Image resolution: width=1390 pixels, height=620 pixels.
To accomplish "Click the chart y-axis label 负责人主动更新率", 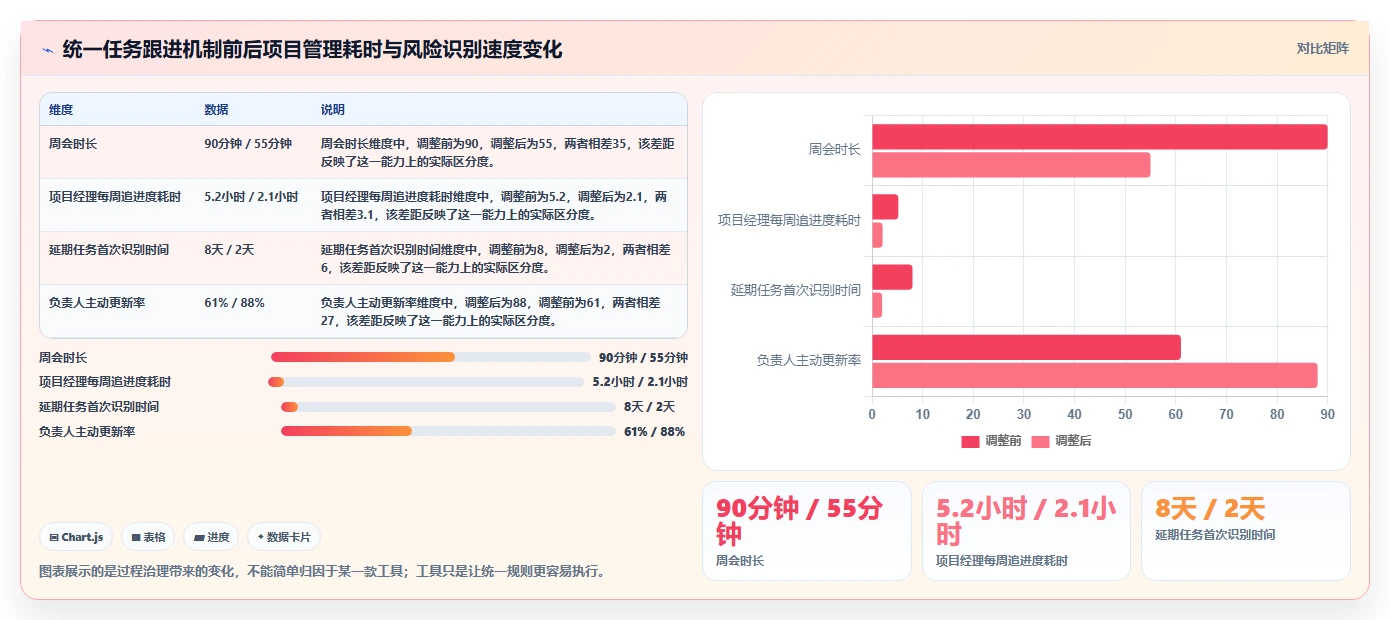I will [809, 360].
